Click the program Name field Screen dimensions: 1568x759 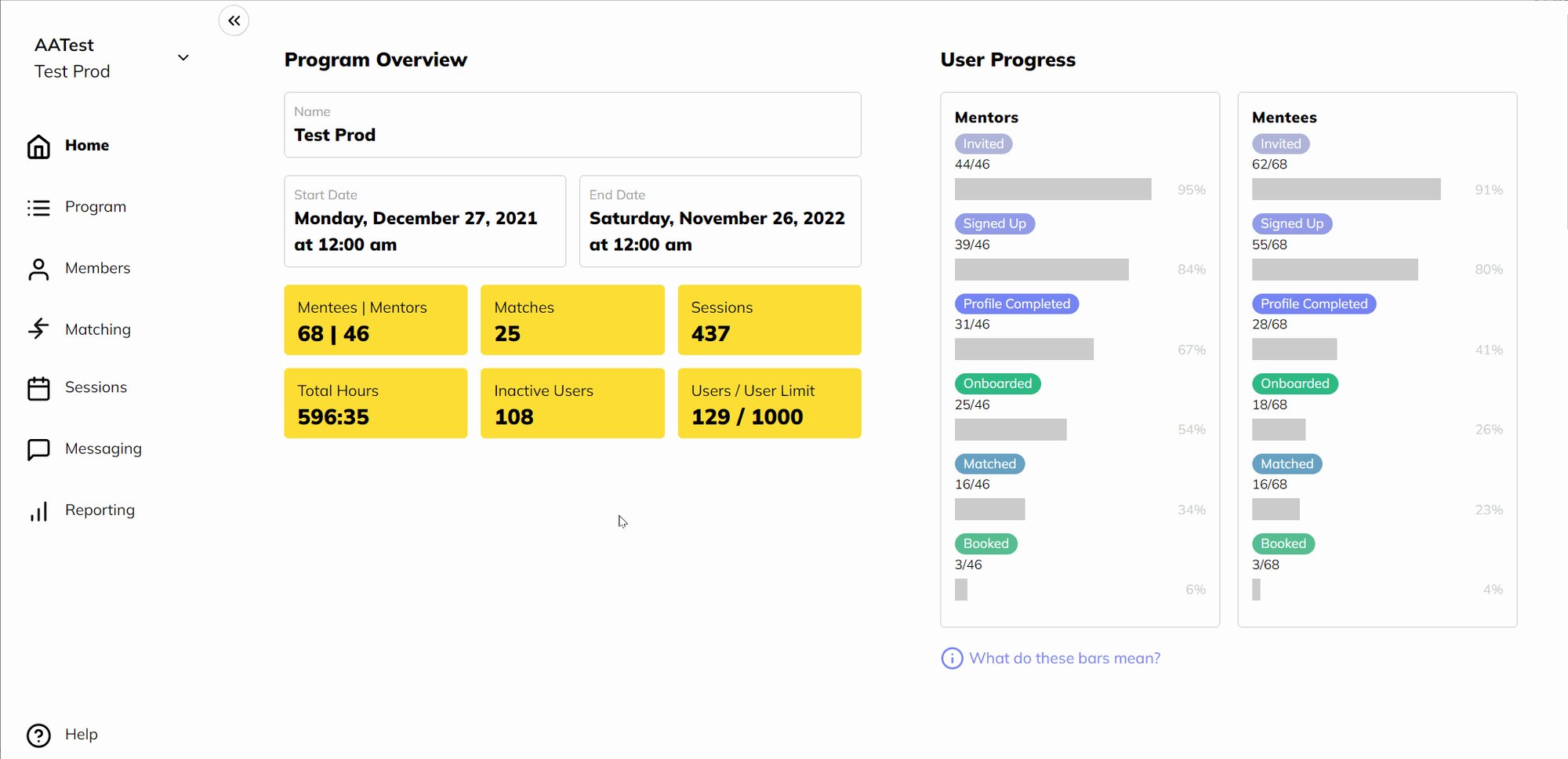point(572,125)
